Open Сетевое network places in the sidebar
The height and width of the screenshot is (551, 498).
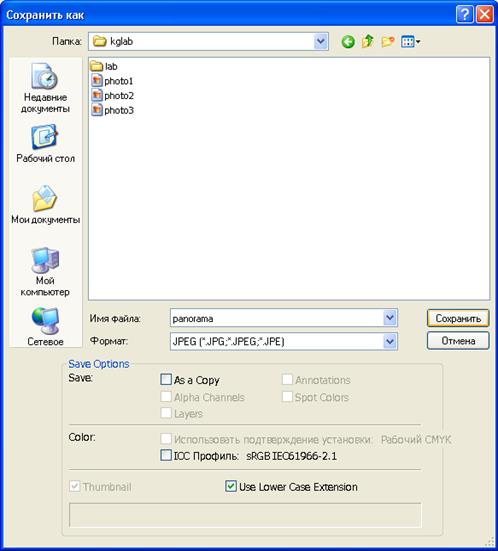(45, 326)
